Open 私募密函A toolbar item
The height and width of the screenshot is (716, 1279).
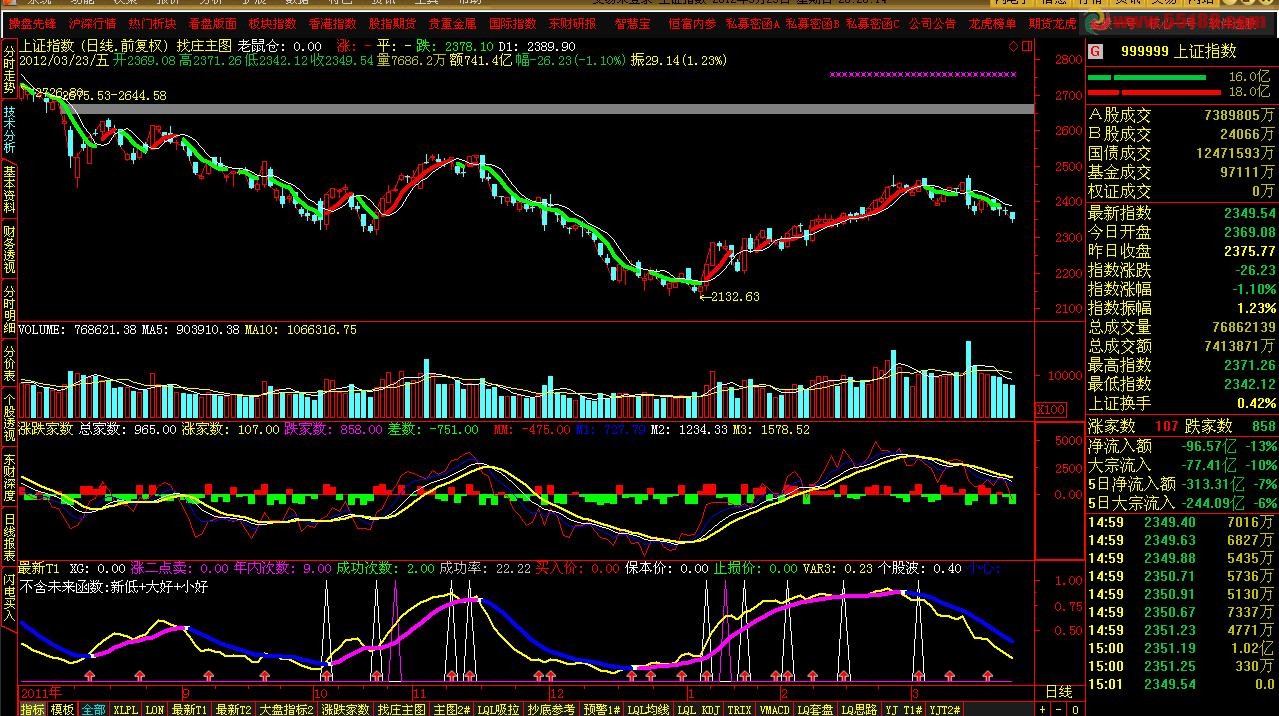coord(752,23)
